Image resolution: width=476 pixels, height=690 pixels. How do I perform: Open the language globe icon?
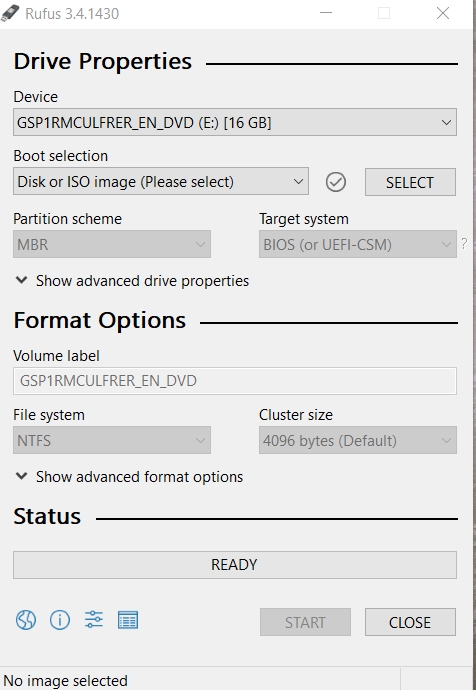coord(26,620)
